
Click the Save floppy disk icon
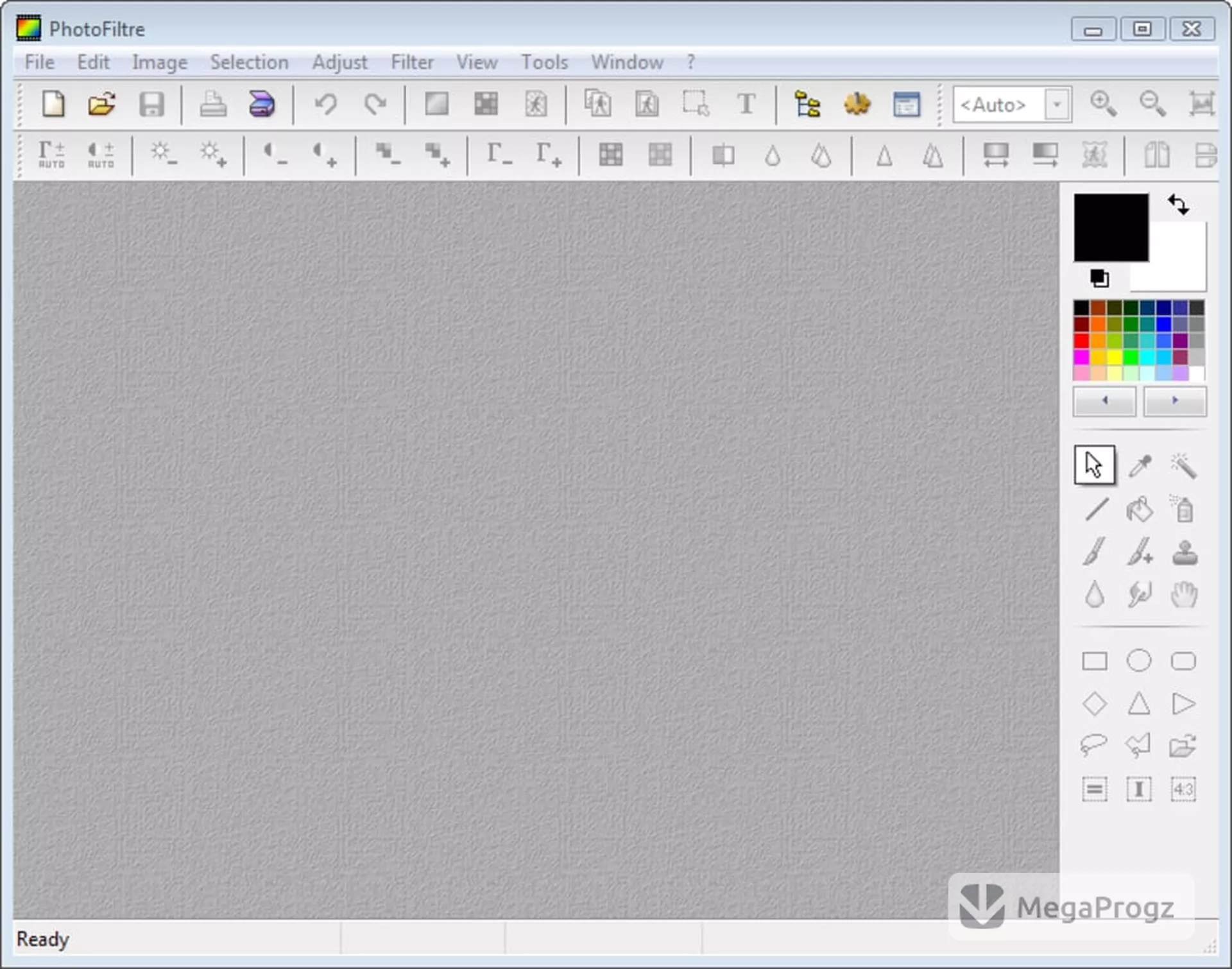click(151, 104)
